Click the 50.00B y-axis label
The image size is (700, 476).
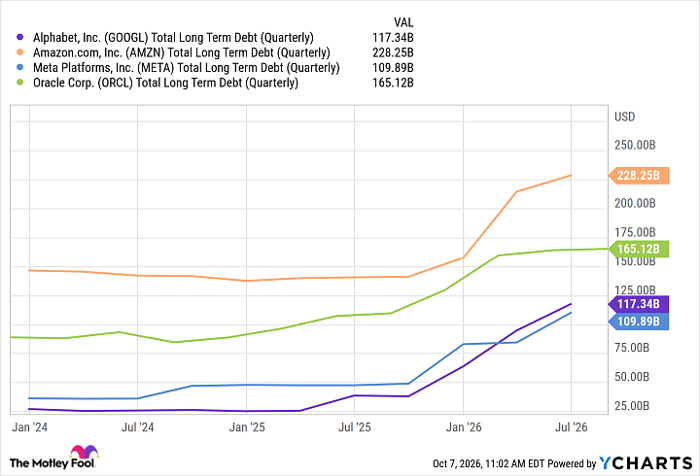pyautogui.click(x=632, y=377)
